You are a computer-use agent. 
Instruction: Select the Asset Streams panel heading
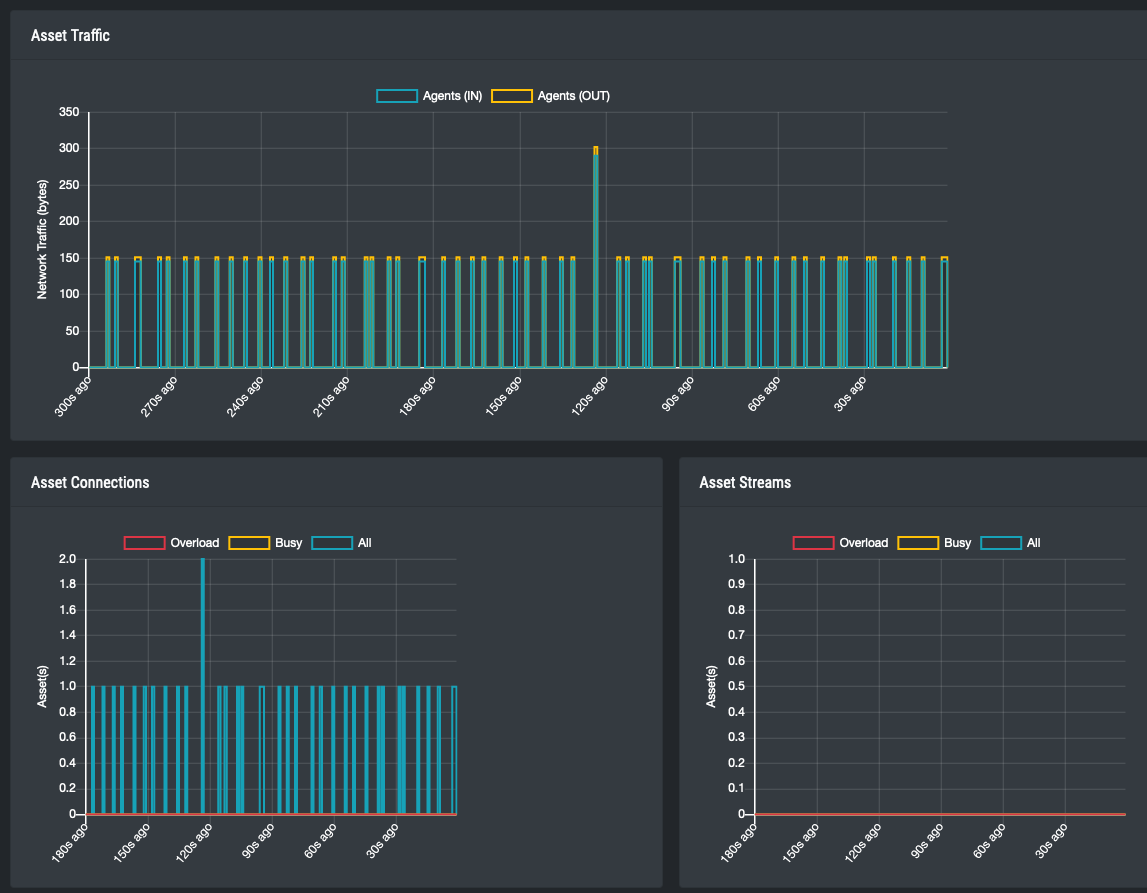tap(745, 482)
